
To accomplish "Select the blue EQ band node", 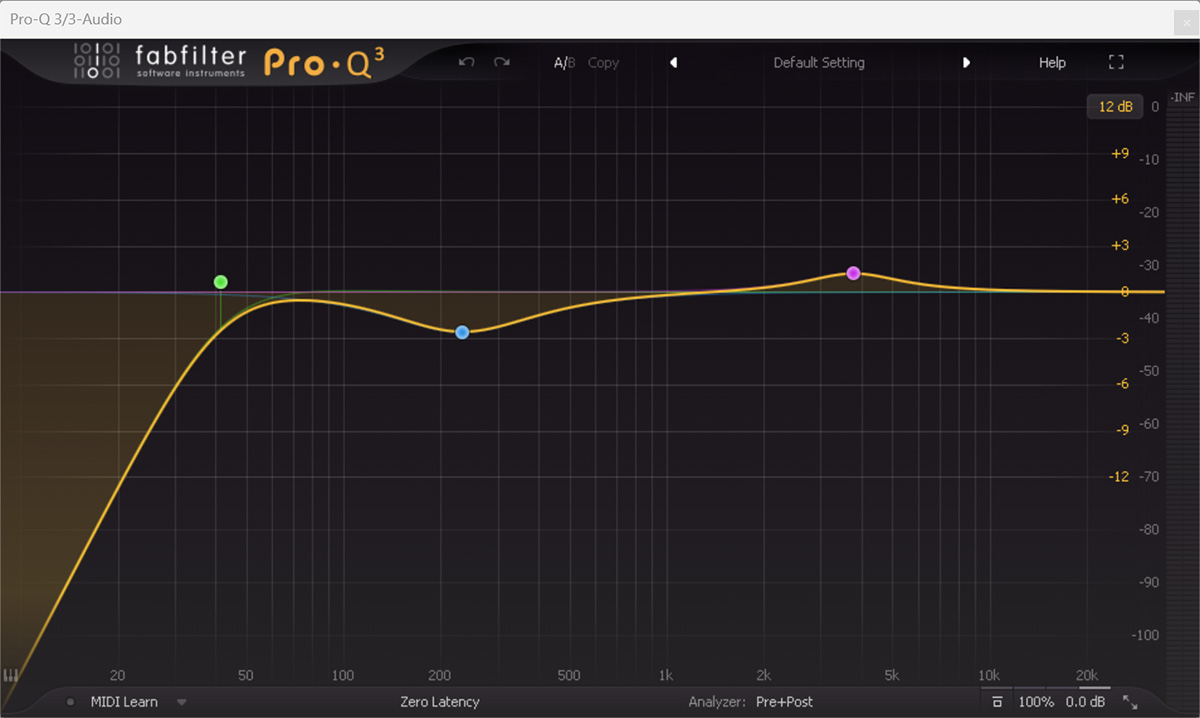I will pyautogui.click(x=462, y=332).
